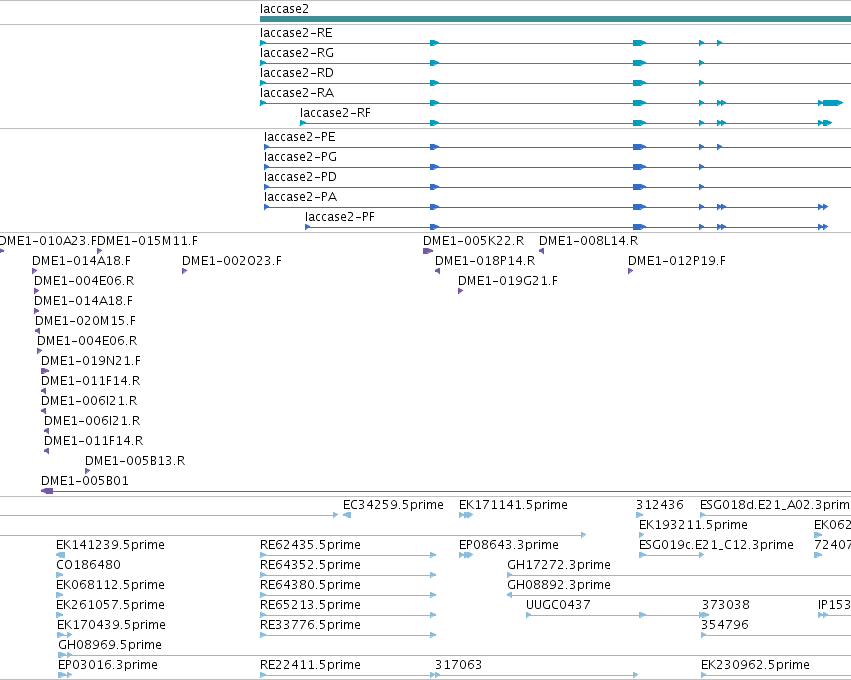851x680 pixels.
Task: Open EST 312436
Action: (x=659, y=505)
